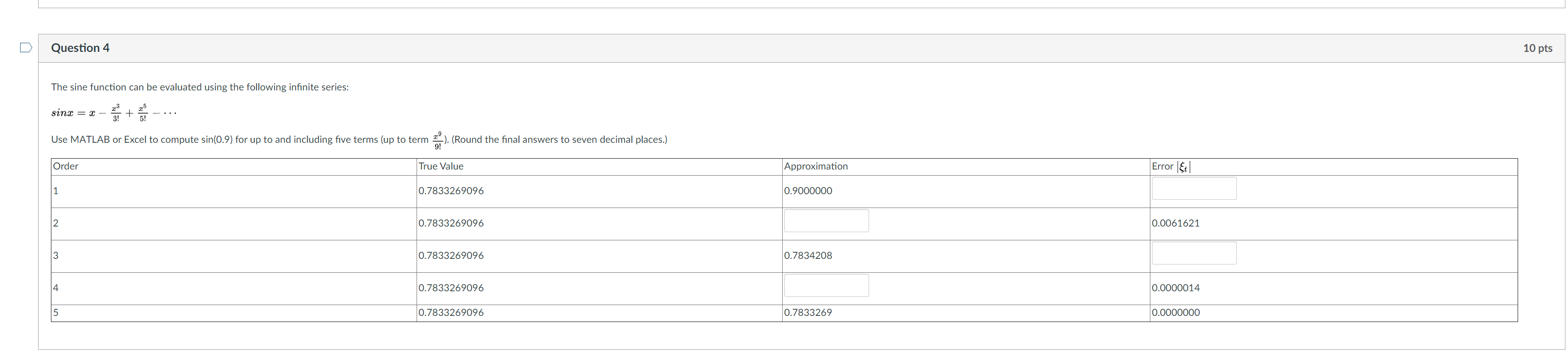
Task: Click the Error column header with xi symbol
Action: click(x=1171, y=166)
